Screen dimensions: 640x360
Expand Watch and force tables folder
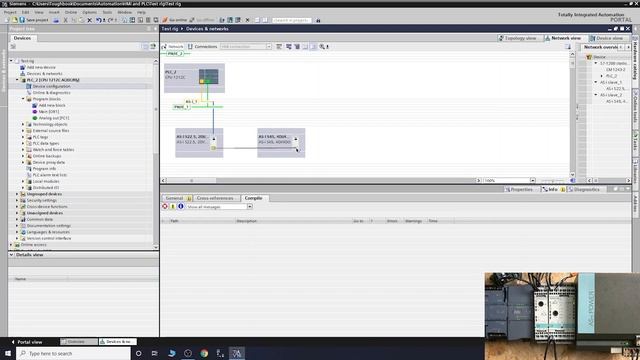pos(23,150)
